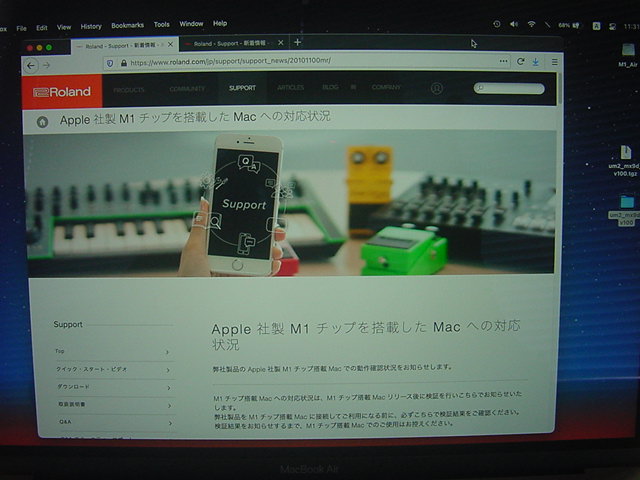
Task: Click the Roland logo
Action: pyautogui.click(x=62, y=92)
